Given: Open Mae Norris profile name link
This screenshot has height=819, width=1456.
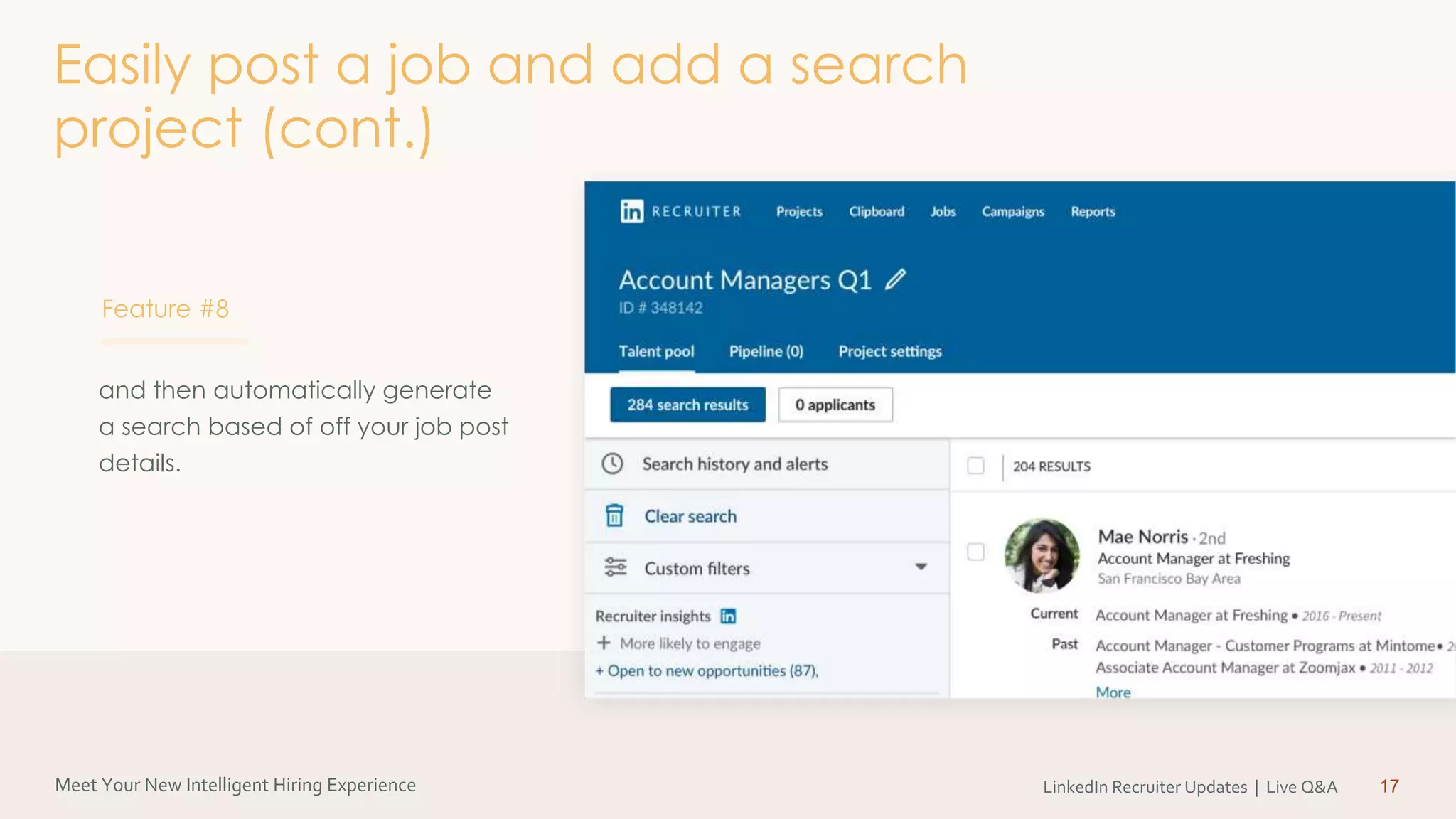Looking at the screenshot, I should coord(1142,536).
